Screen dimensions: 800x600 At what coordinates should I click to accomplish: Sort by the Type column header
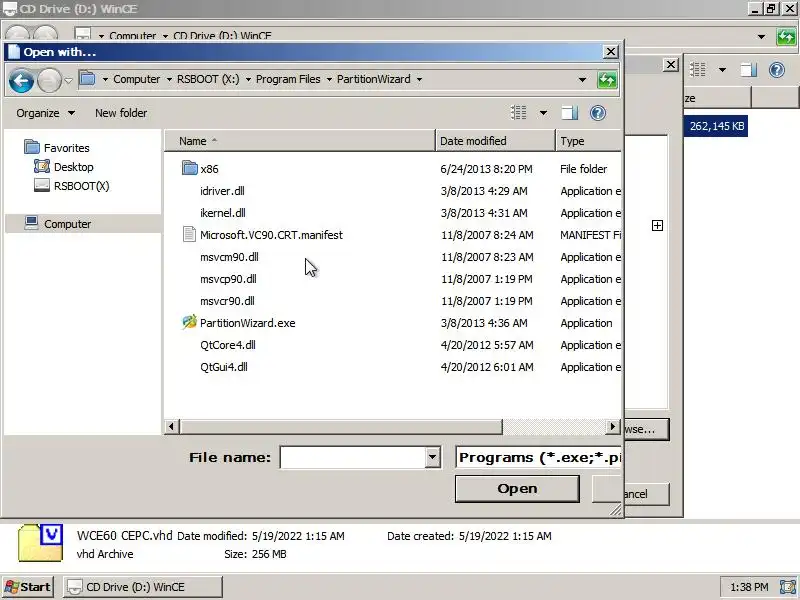[589, 141]
